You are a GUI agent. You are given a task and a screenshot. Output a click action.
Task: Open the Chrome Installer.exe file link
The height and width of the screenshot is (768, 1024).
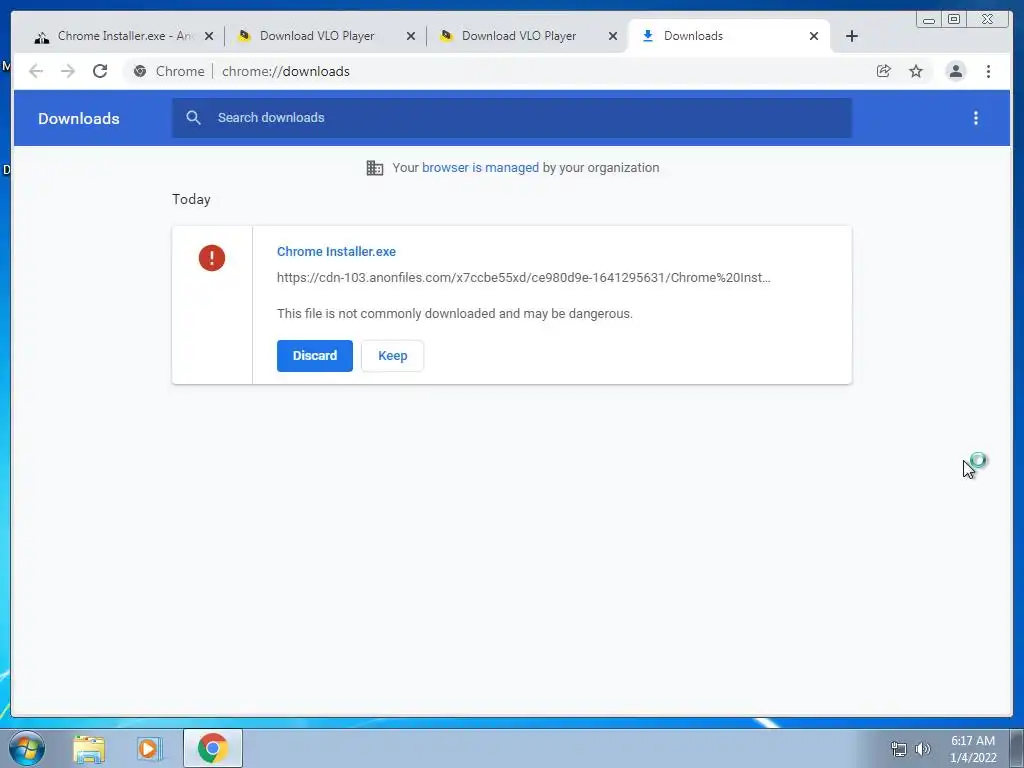point(336,251)
